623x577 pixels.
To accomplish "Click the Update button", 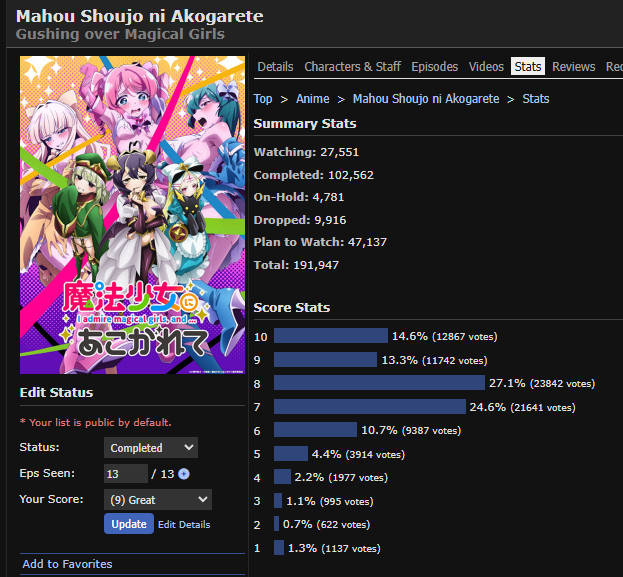I will [x=129, y=524].
